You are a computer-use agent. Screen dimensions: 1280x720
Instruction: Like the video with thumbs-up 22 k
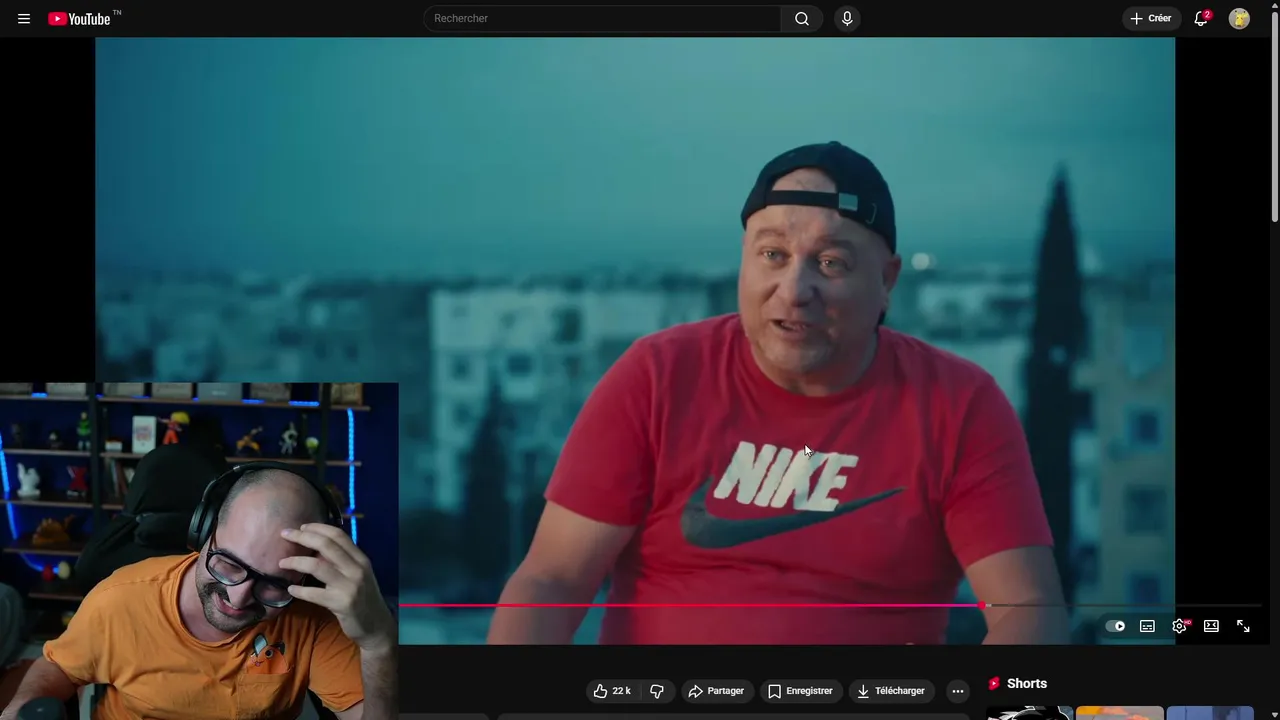pyautogui.click(x=612, y=691)
